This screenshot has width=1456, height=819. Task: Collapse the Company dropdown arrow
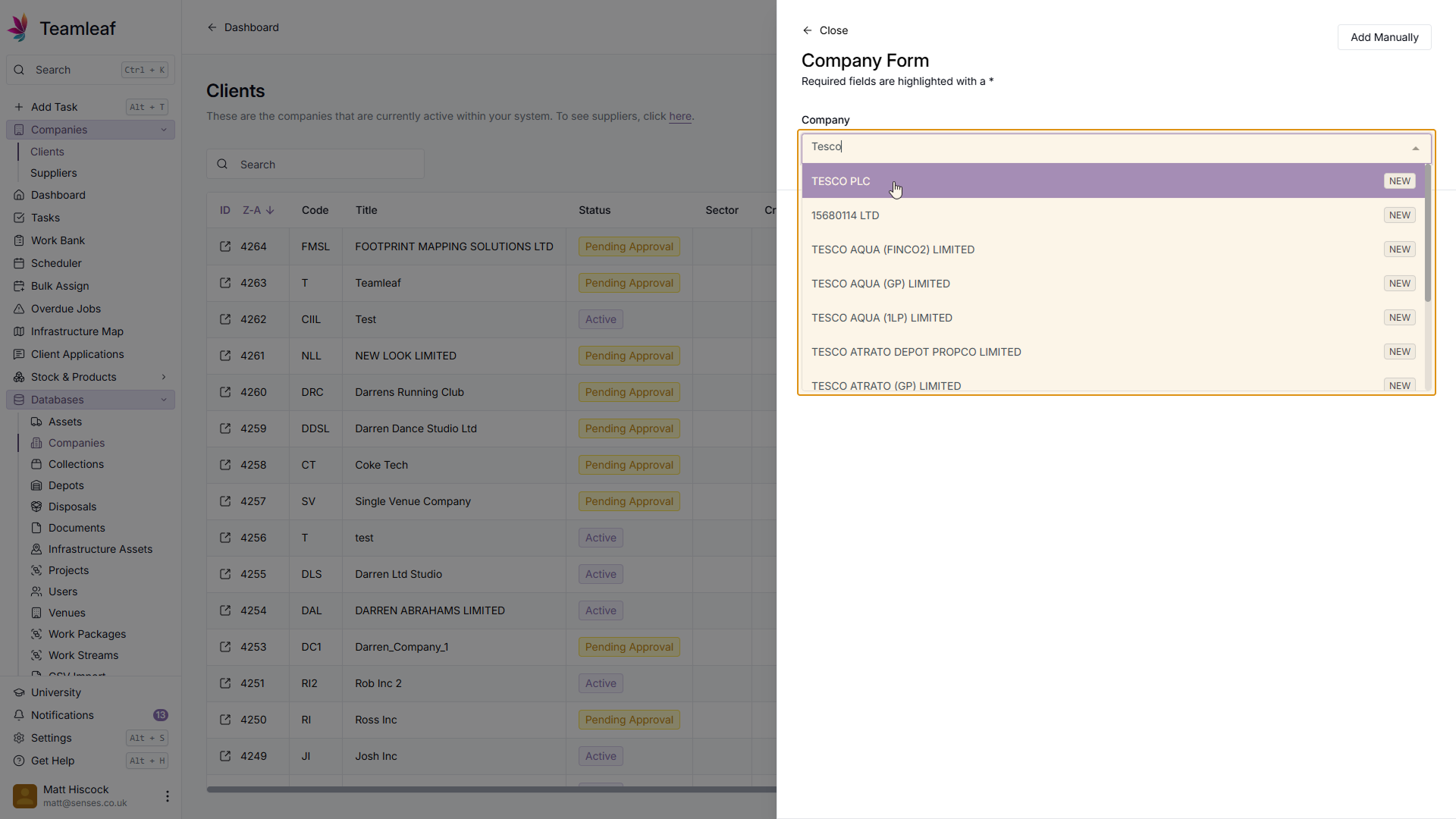[1415, 149]
